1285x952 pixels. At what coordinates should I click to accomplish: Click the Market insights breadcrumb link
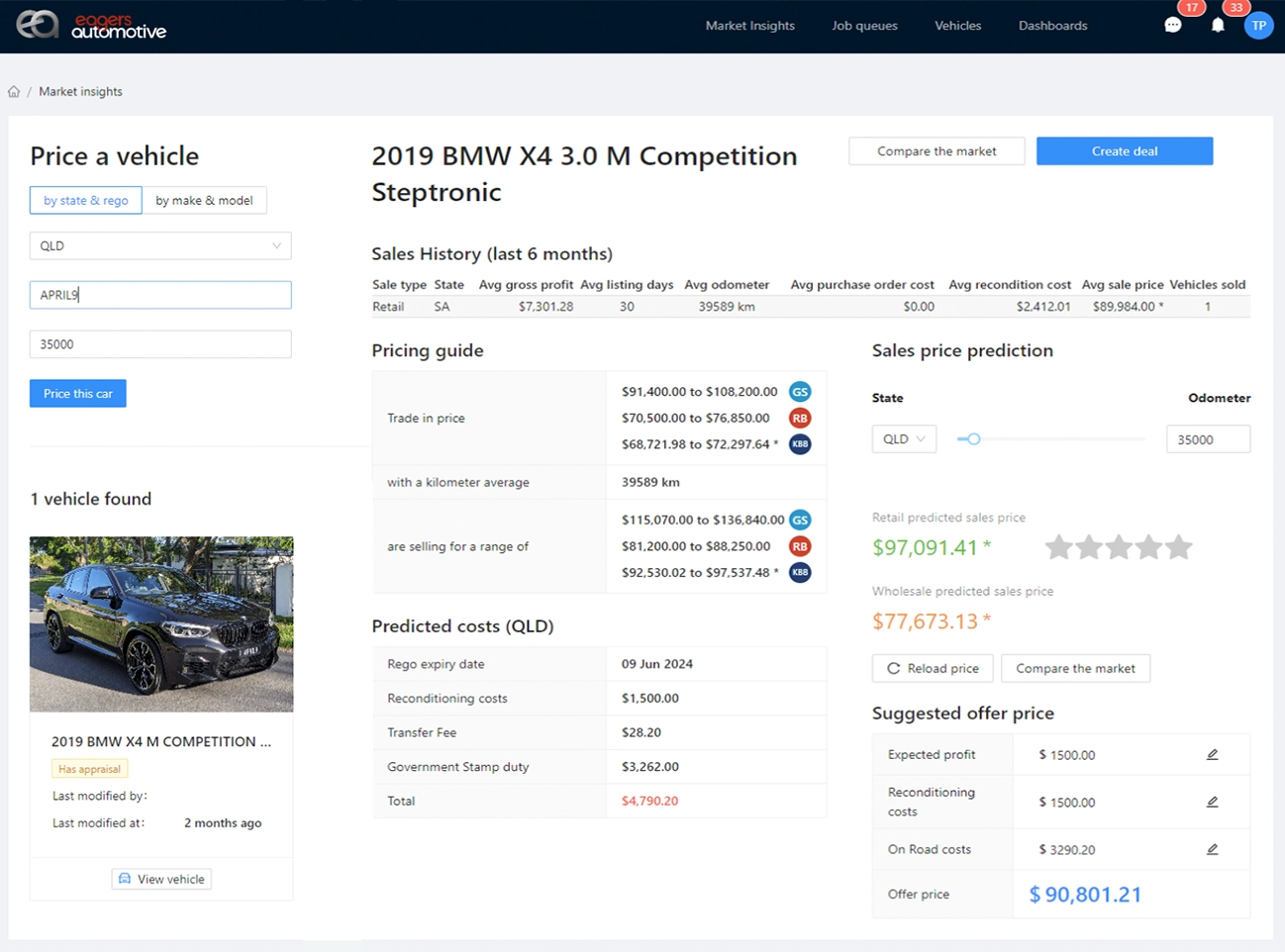point(80,91)
